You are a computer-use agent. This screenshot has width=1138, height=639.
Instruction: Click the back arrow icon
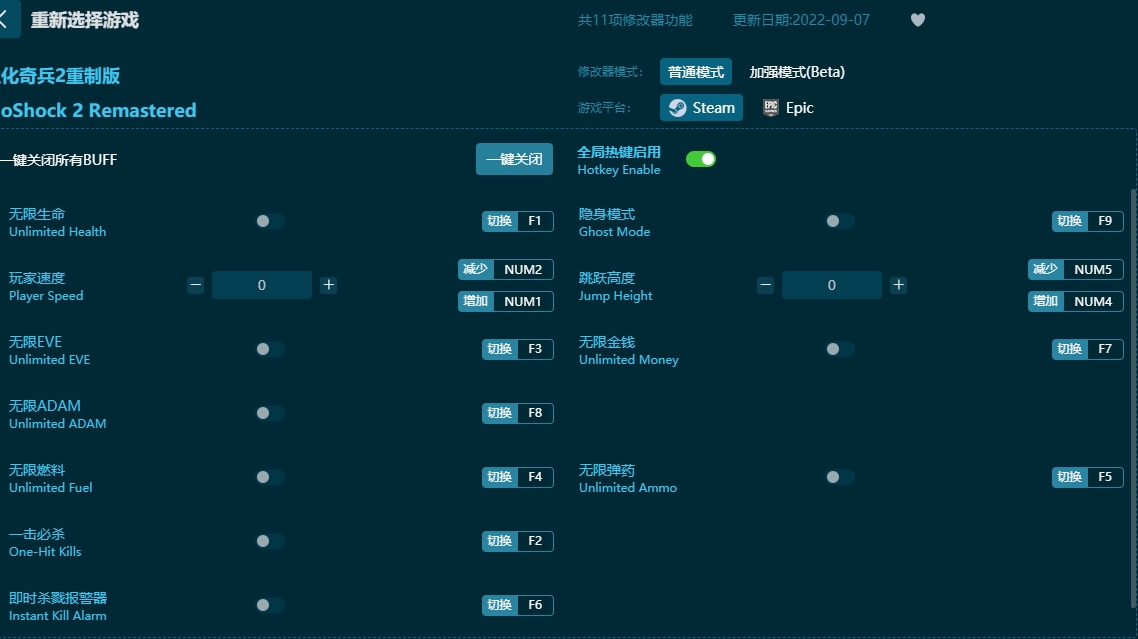point(6,19)
